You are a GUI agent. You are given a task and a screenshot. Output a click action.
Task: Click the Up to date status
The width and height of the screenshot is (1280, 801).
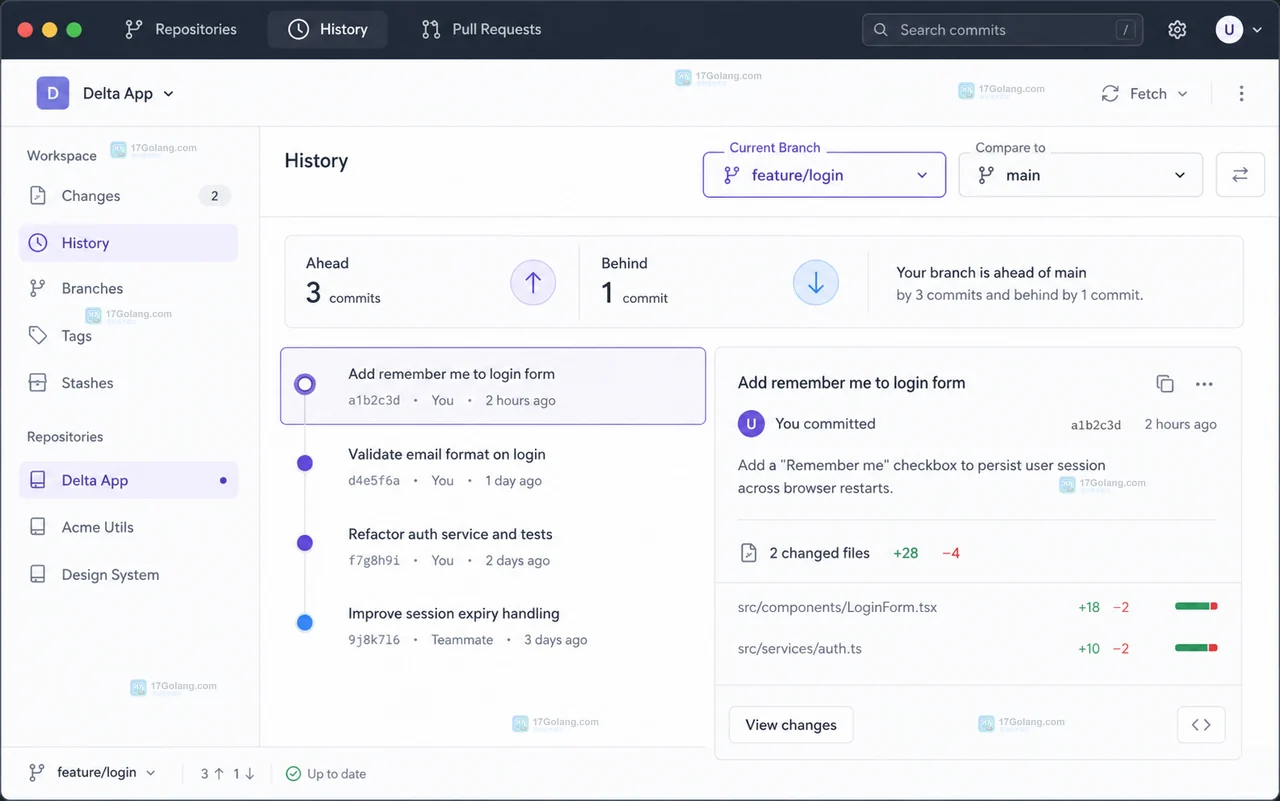click(326, 774)
